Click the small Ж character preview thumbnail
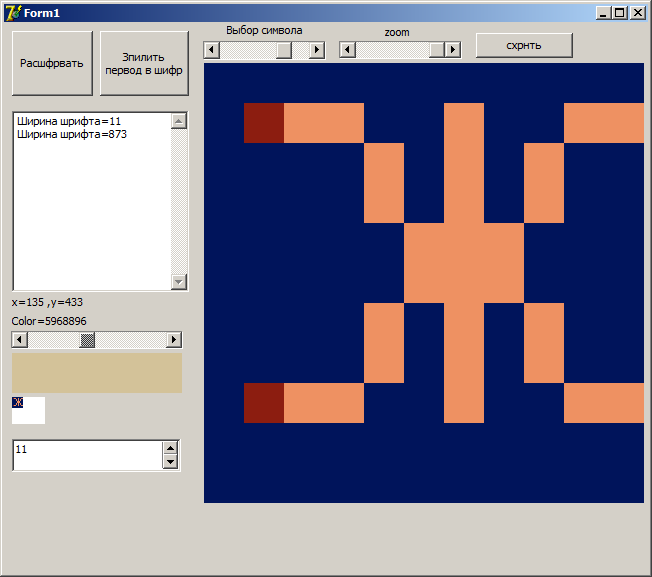652x577 pixels. click(17, 402)
